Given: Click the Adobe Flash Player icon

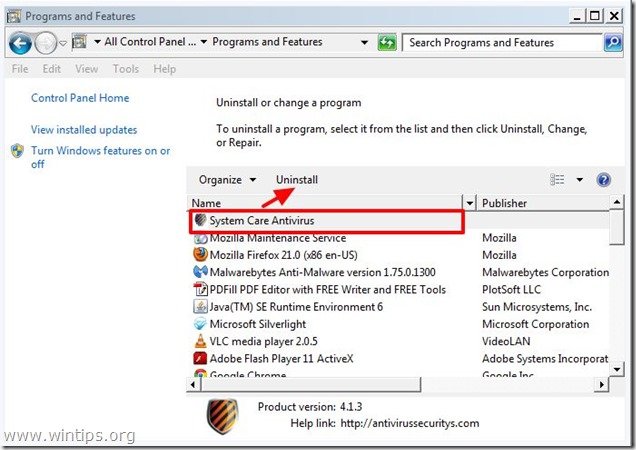Looking at the screenshot, I should tap(200, 359).
